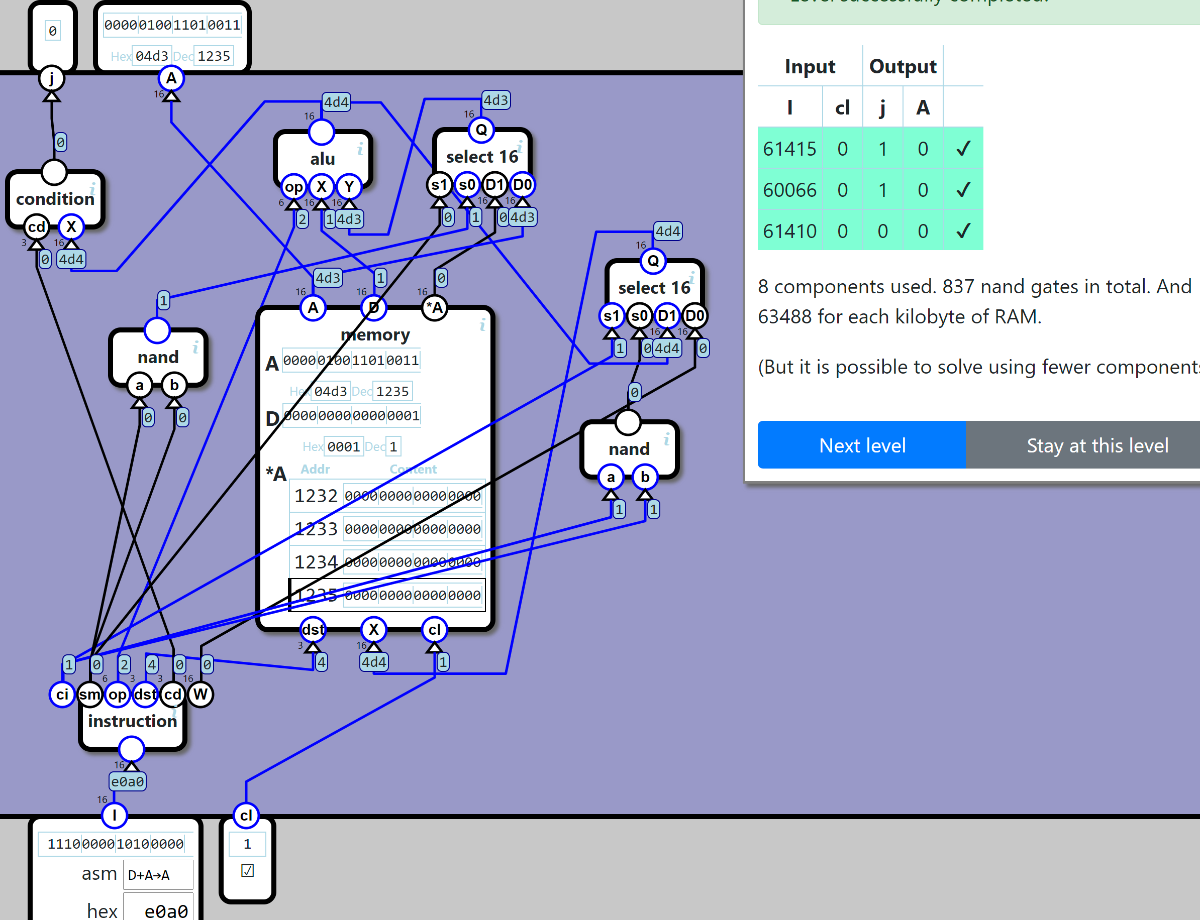
Task: Click the memory A register binary field
Action: pos(352,360)
